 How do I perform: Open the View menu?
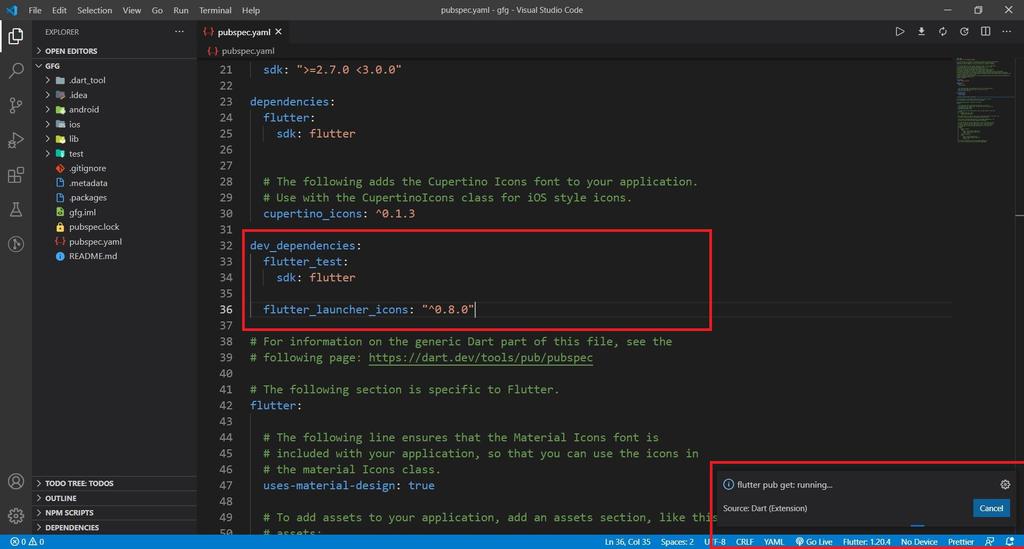[x=132, y=10]
